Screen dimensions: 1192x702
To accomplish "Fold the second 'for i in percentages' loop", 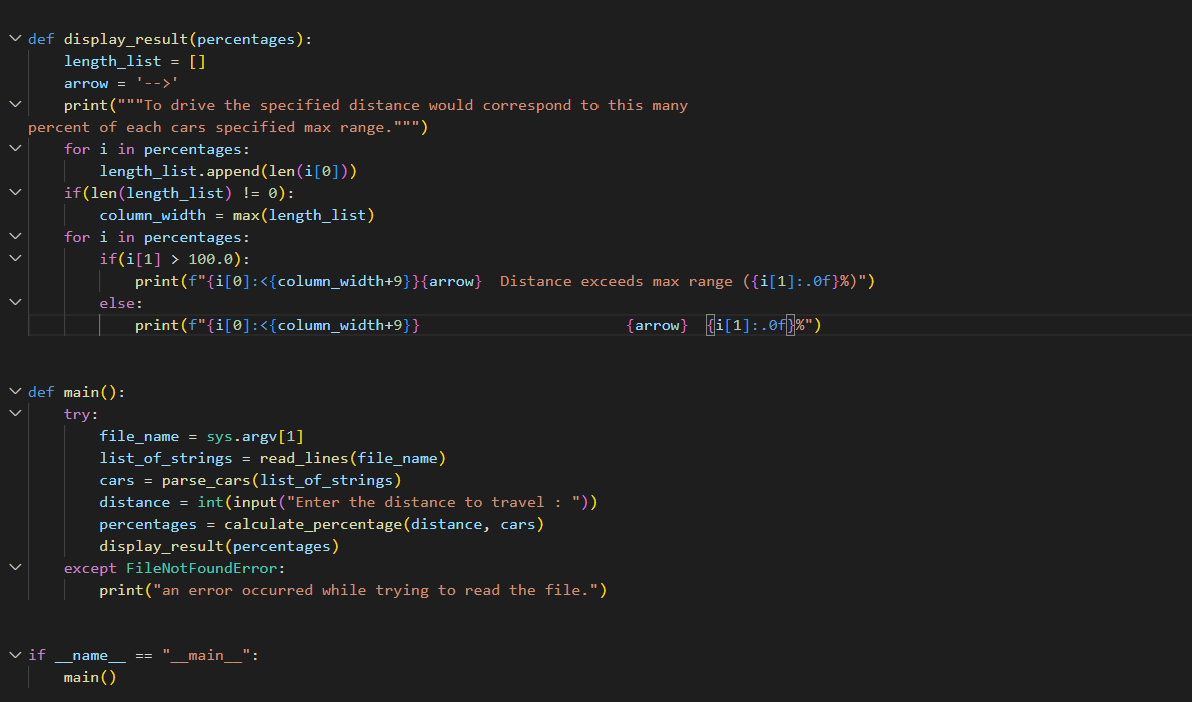I will 15,237.
